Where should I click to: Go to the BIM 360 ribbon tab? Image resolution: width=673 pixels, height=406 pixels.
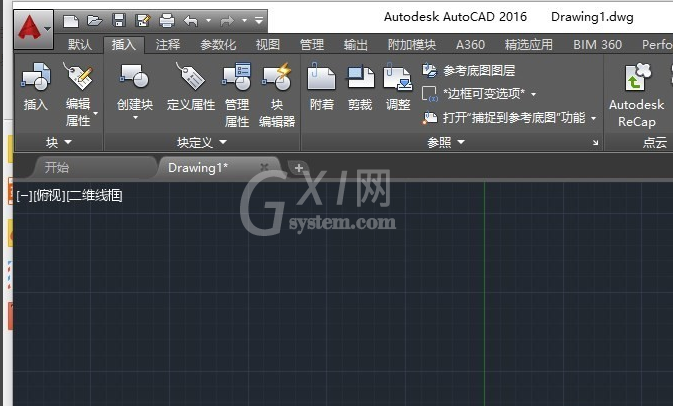coord(597,45)
